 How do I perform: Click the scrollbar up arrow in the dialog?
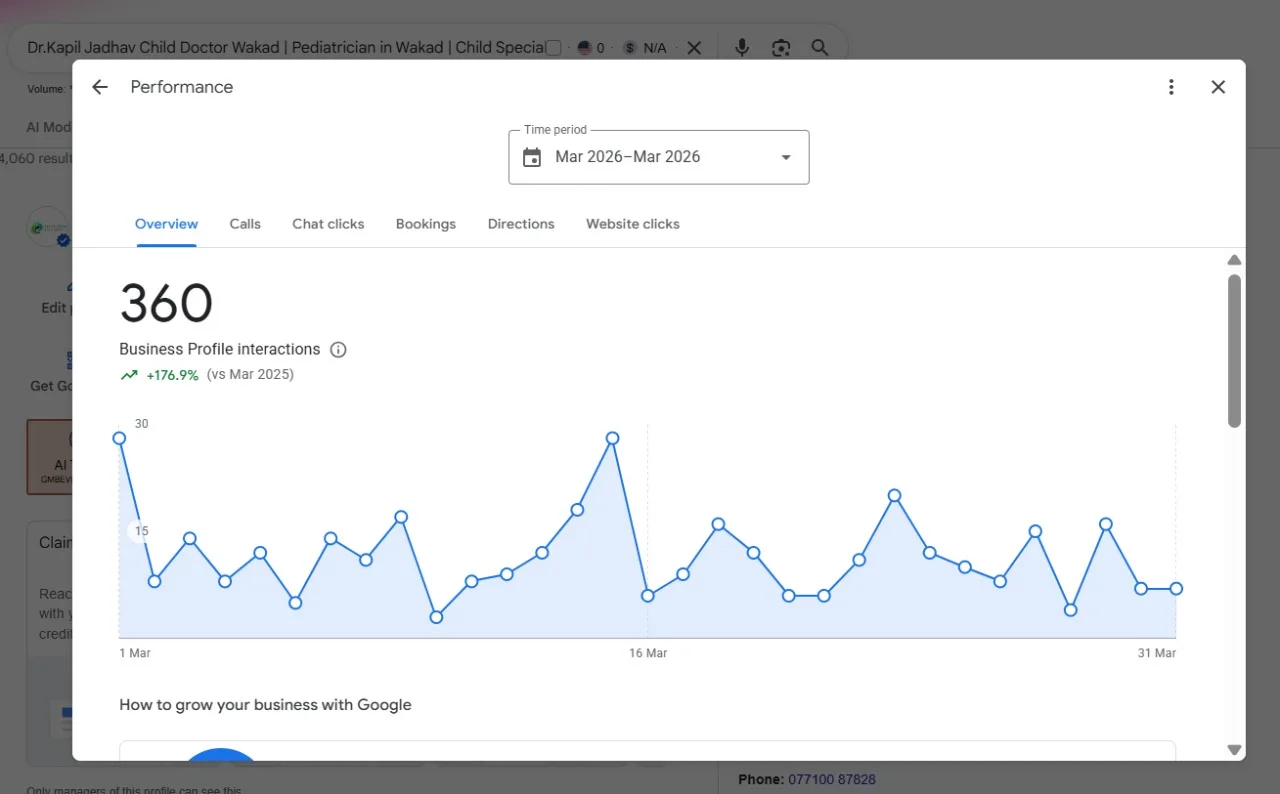click(1234, 260)
